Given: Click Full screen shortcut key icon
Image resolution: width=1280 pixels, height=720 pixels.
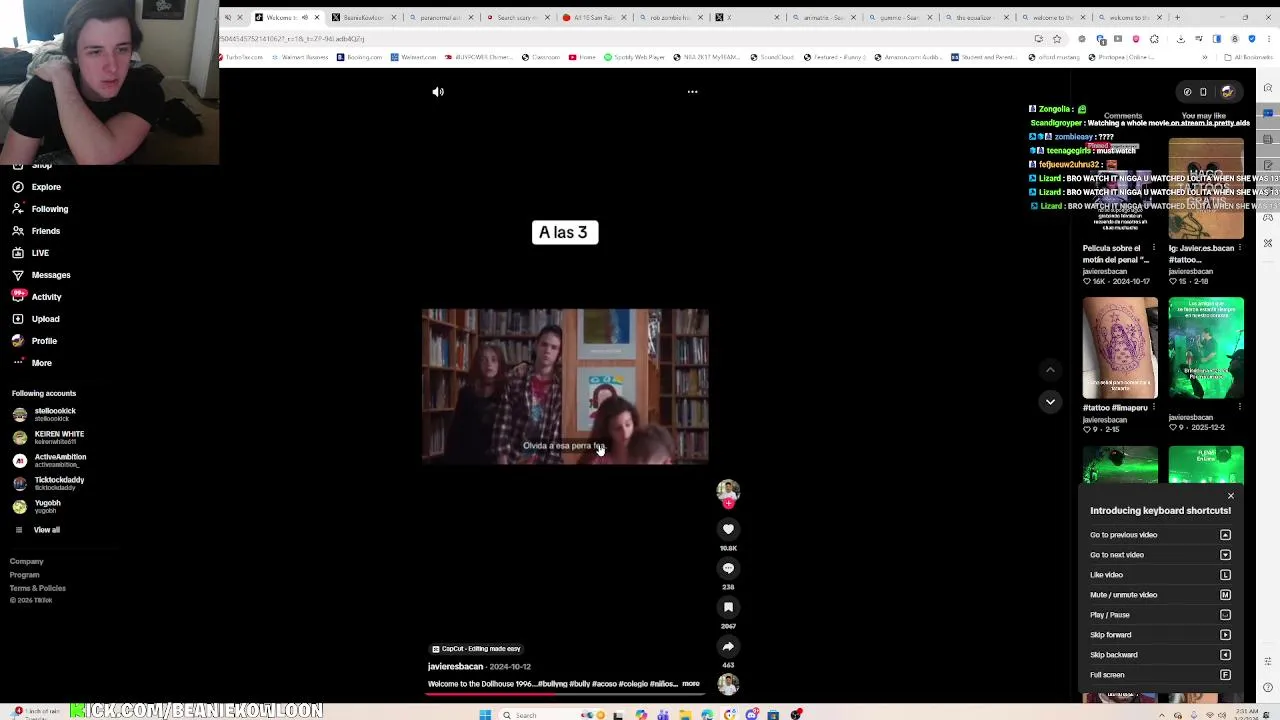Looking at the screenshot, I should 1225,675.
